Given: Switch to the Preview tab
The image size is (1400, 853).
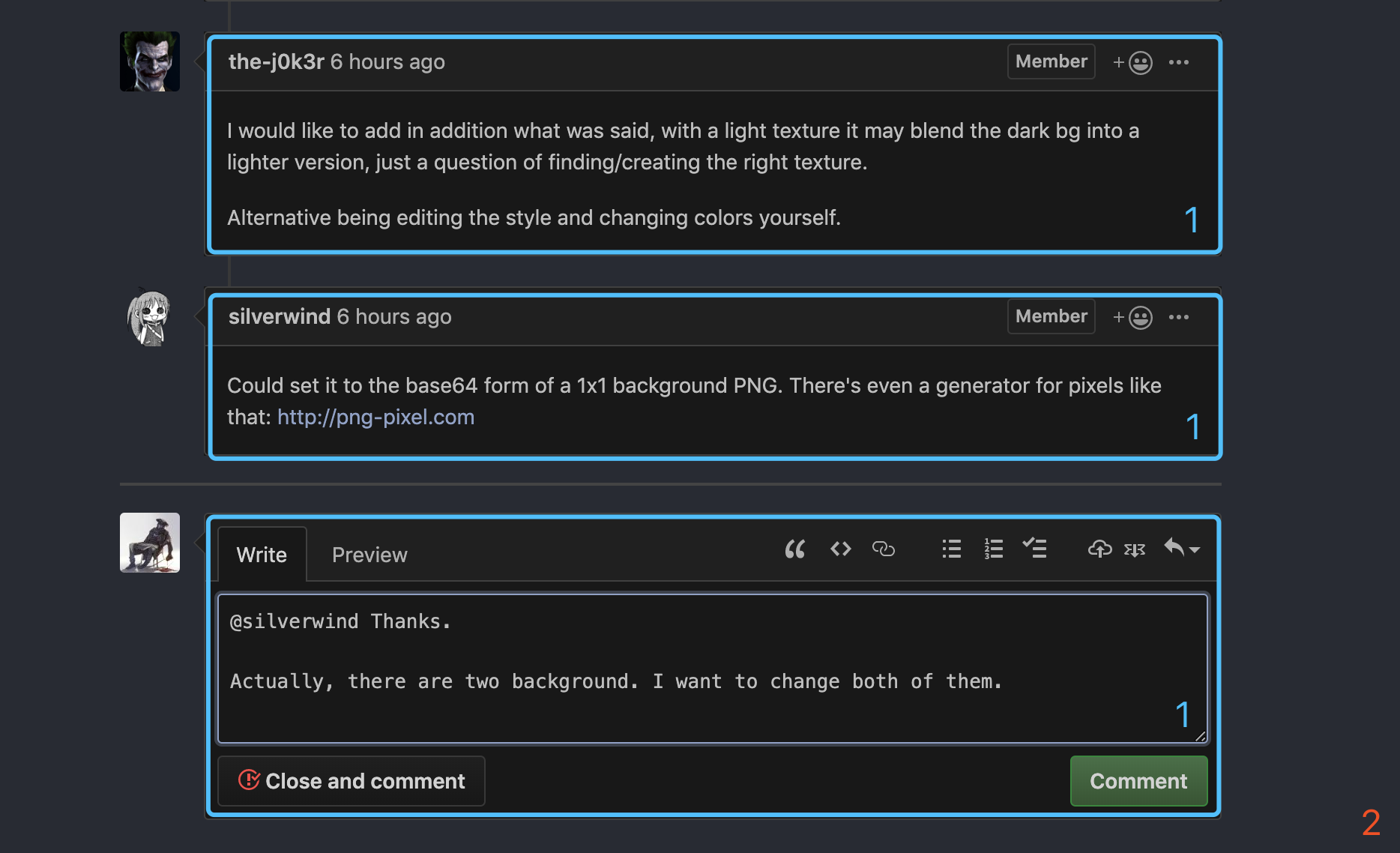Looking at the screenshot, I should click(369, 555).
